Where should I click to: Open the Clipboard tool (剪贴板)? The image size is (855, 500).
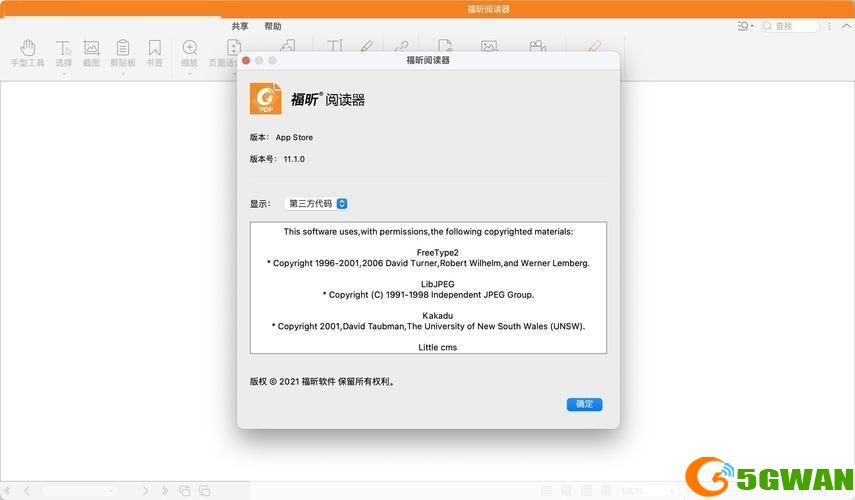click(123, 53)
